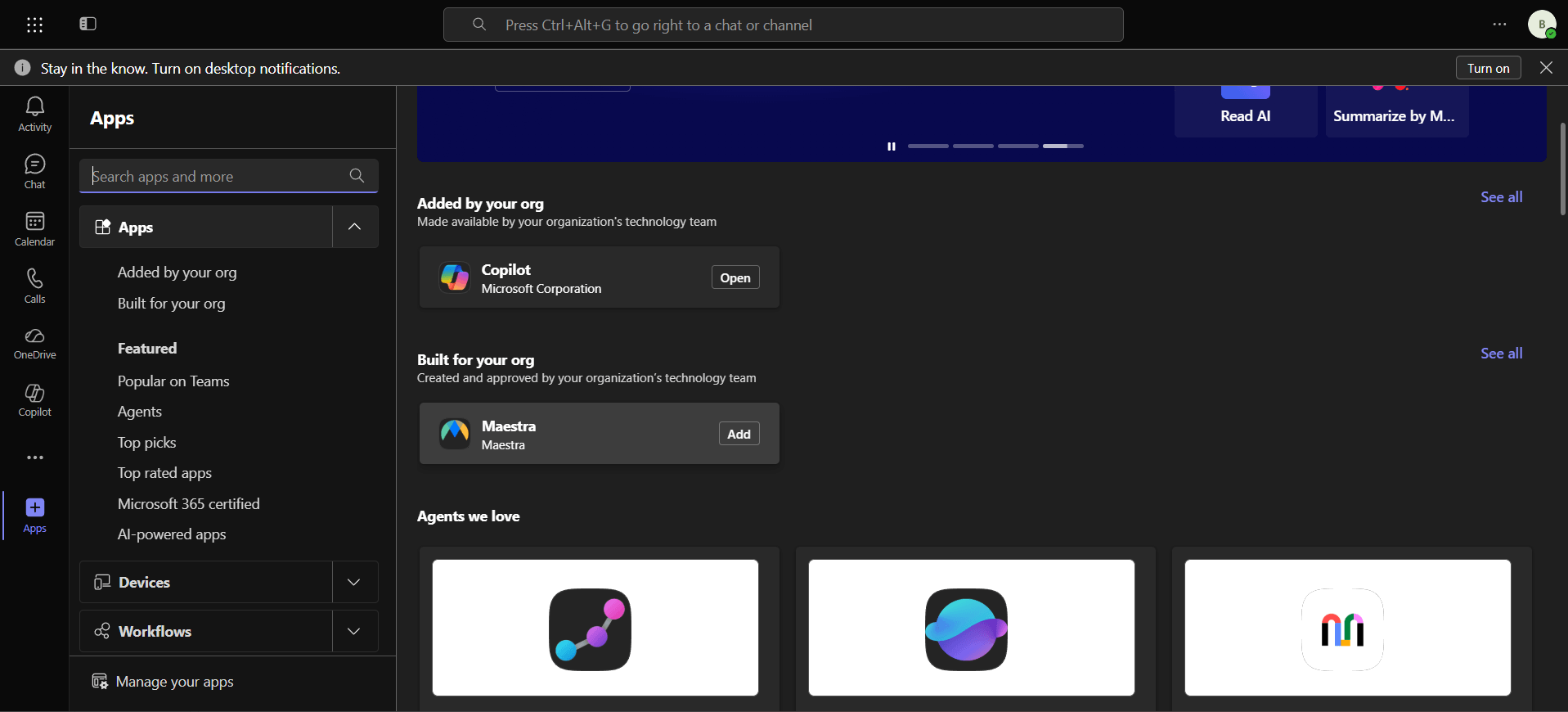
Task: Collapse the Apps section chevron
Action: 354,227
